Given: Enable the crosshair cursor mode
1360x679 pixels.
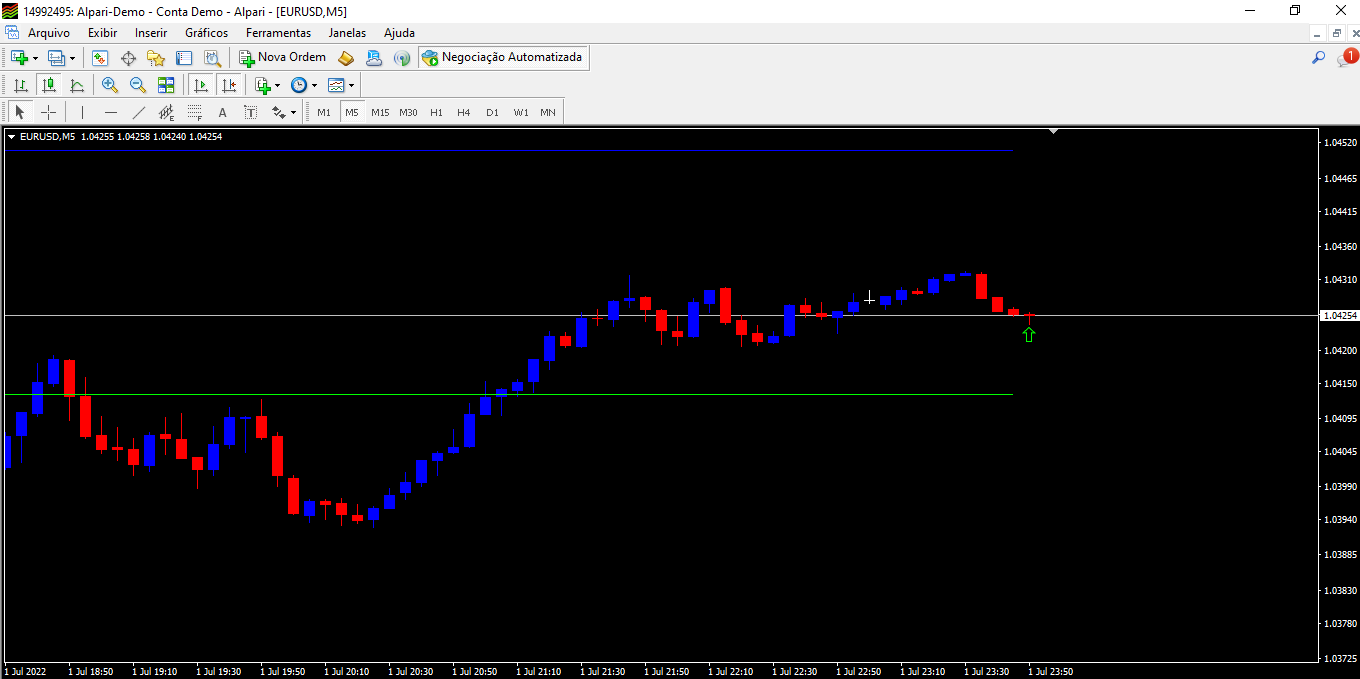Looking at the screenshot, I should [48, 112].
